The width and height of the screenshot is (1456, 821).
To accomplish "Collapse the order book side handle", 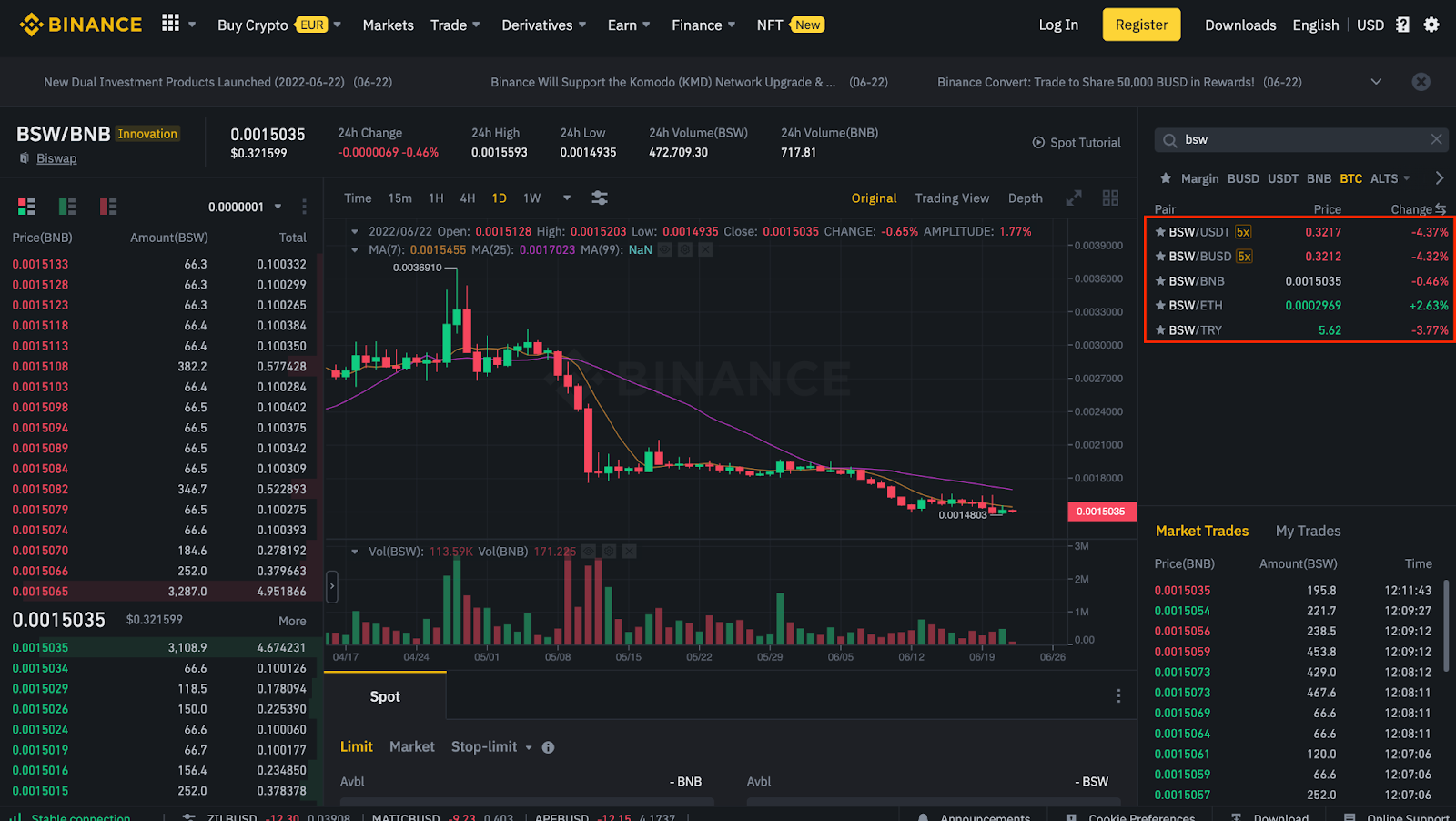I will click(x=332, y=587).
